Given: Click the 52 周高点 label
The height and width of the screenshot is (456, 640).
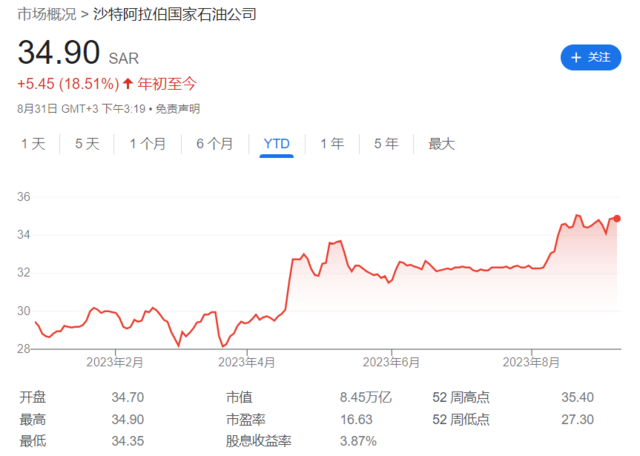Looking at the screenshot, I should (461, 397).
